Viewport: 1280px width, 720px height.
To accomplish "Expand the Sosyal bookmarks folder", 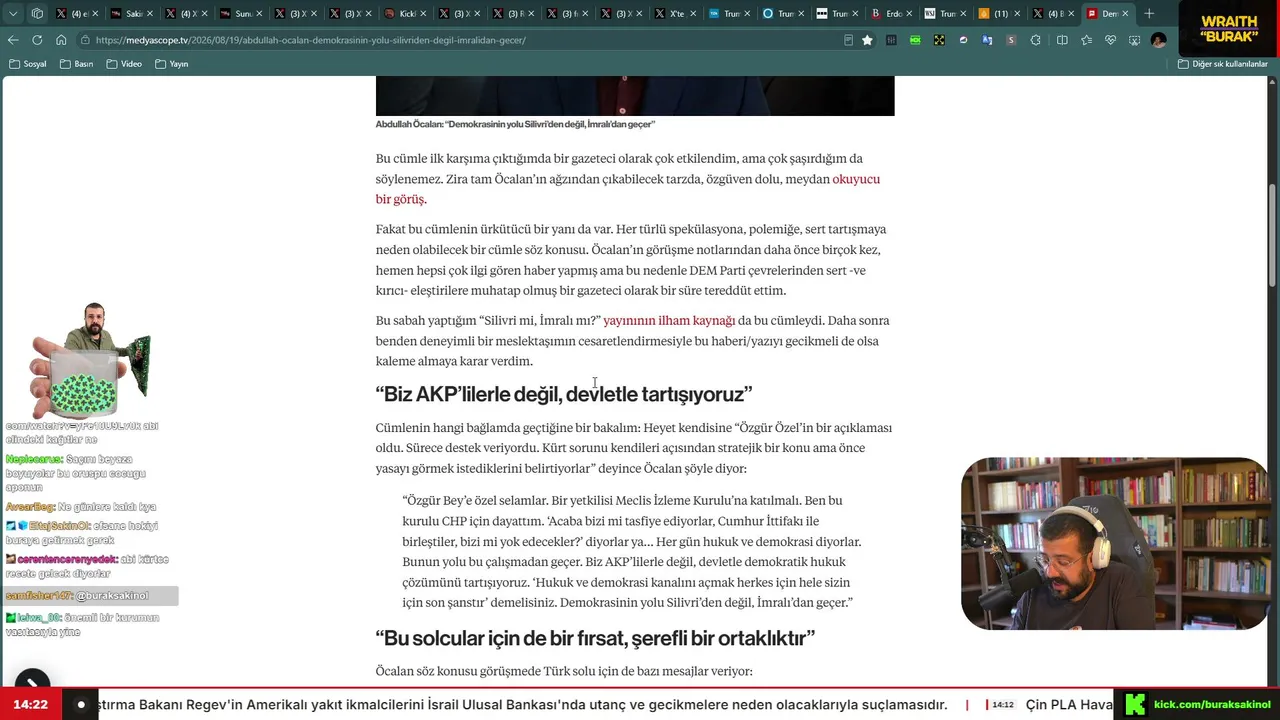I will [28, 64].
